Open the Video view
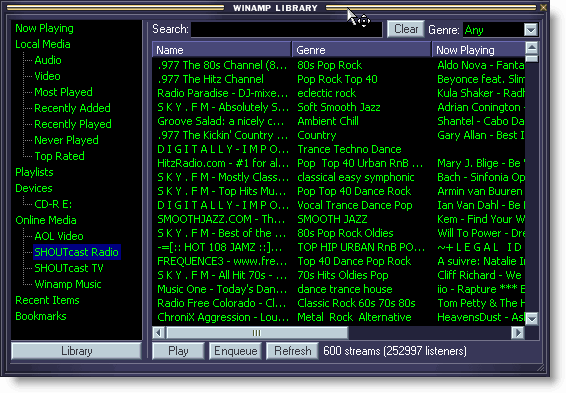The width and height of the screenshot is (566, 393). pyautogui.click(x=47, y=76)
